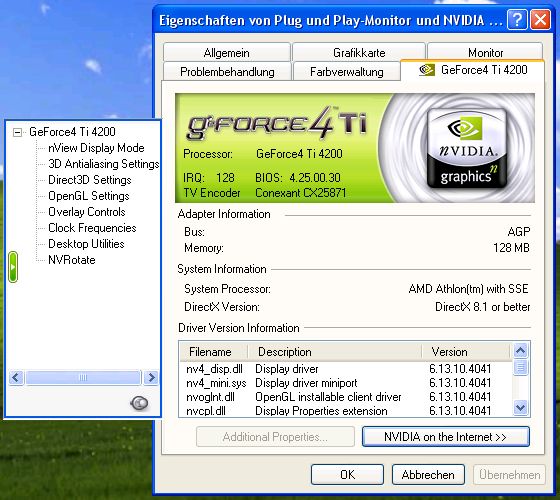
Task: Click side menu horizontal scroll right arrow
Action: (151, 378)
